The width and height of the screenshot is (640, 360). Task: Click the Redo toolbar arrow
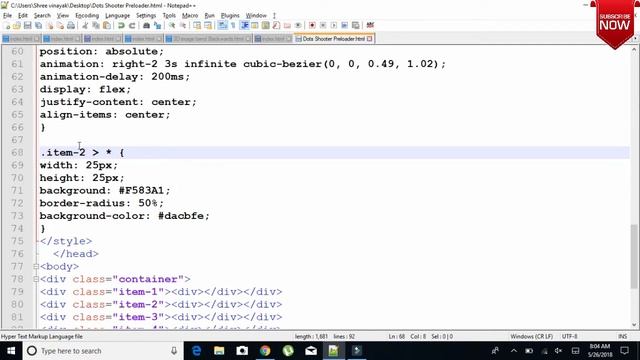(x=132, y=26)
